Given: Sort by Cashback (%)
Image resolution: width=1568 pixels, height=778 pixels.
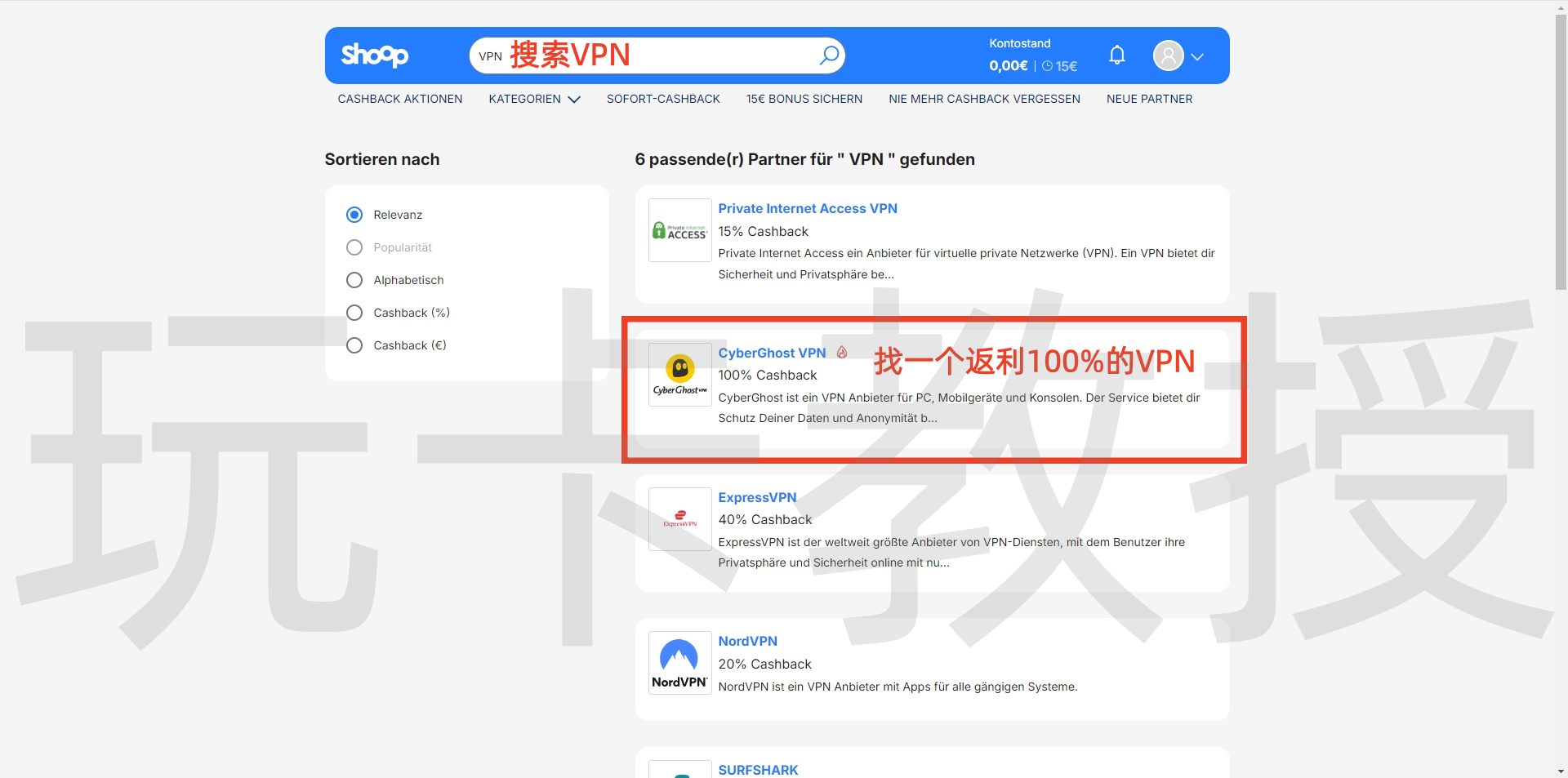Looking at the screenshot, I should click(354, 313).
